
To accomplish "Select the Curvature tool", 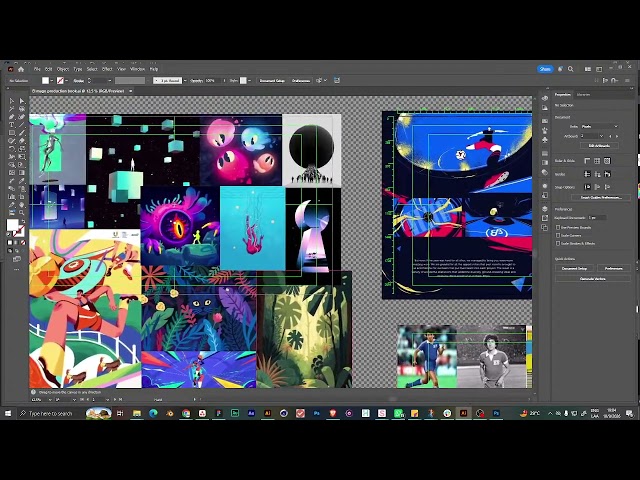I will point(22,117).
